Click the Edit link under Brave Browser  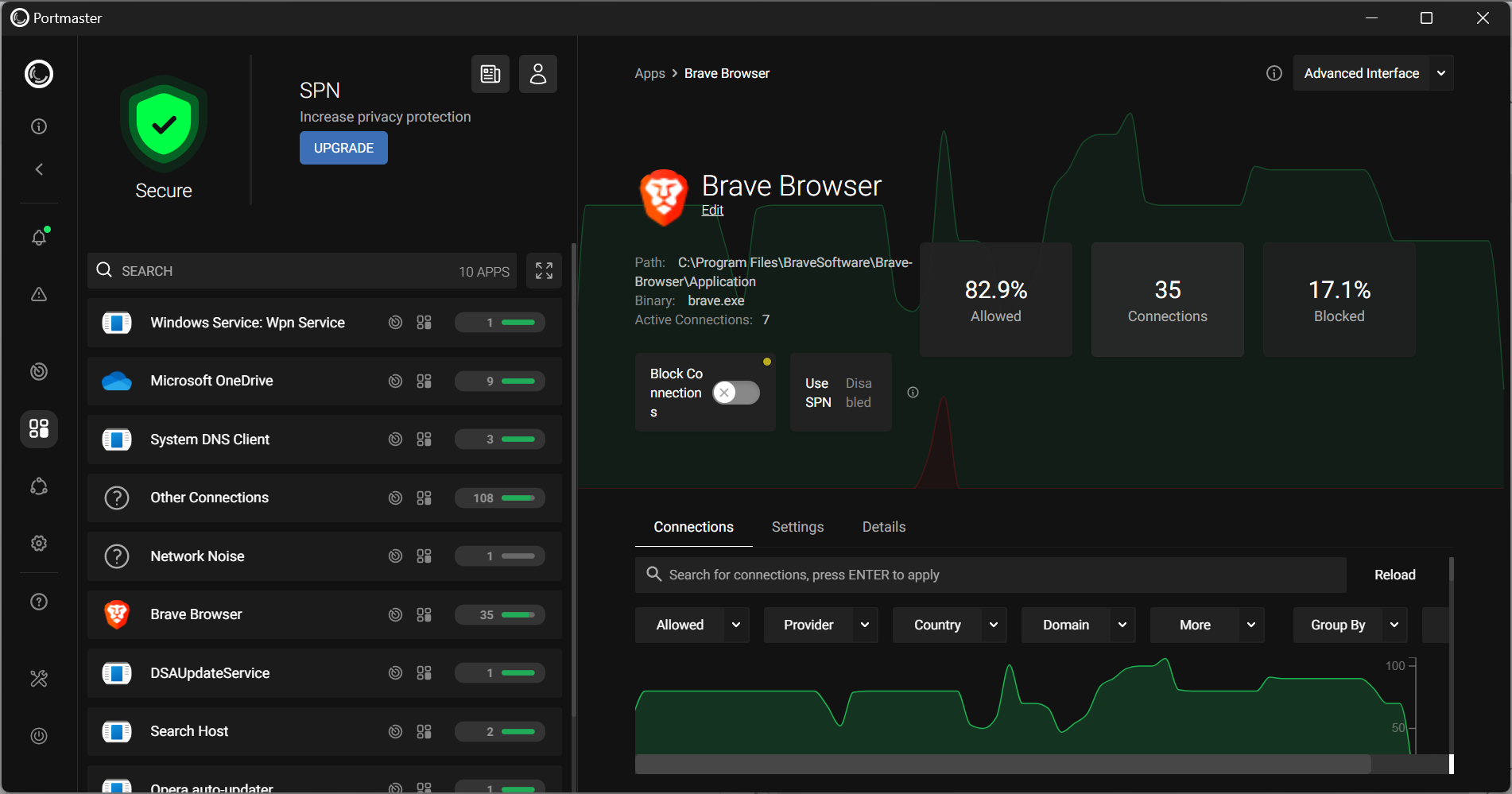click(x=712, y=210)
